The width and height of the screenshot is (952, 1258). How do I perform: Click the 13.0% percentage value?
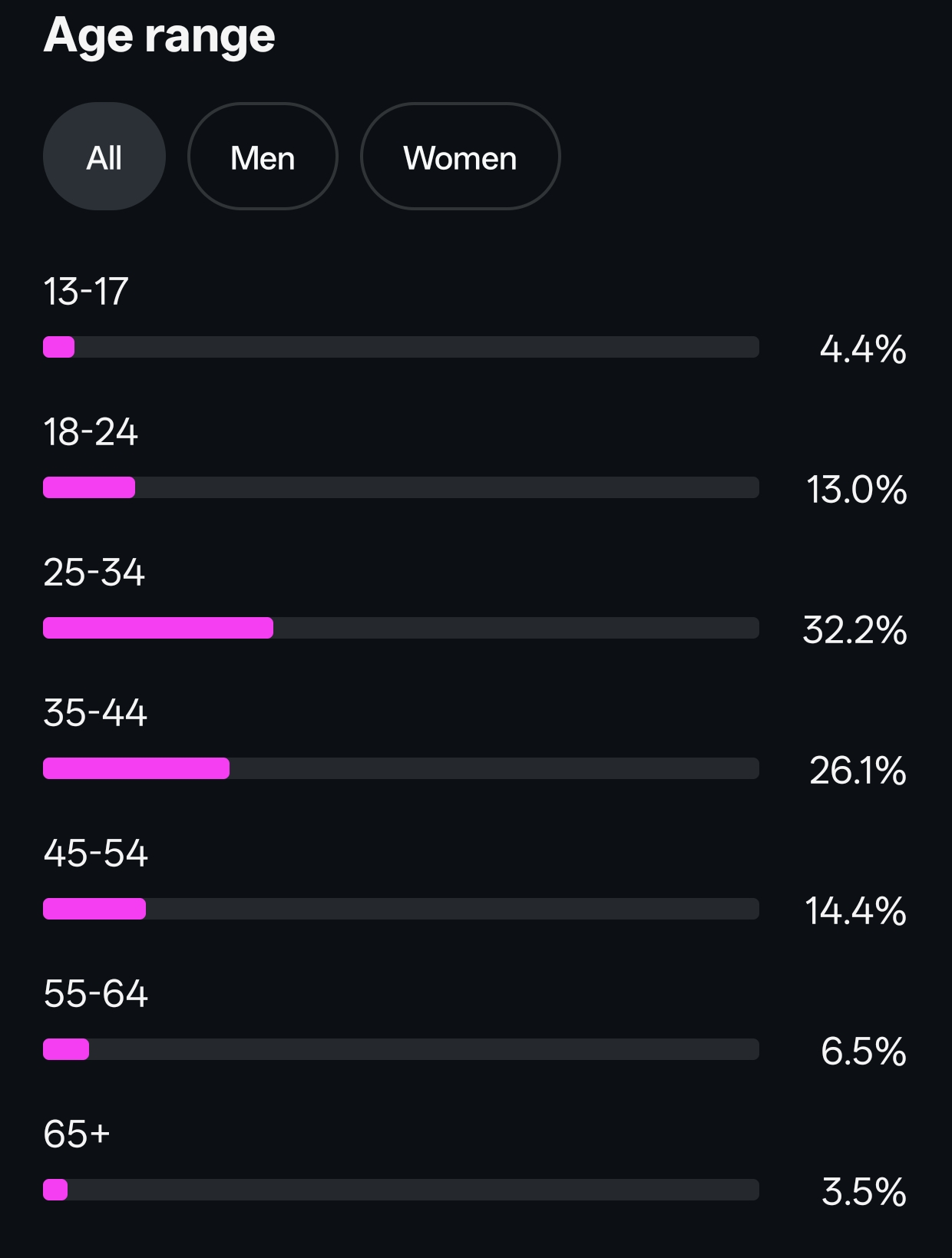tap(856, 490)
